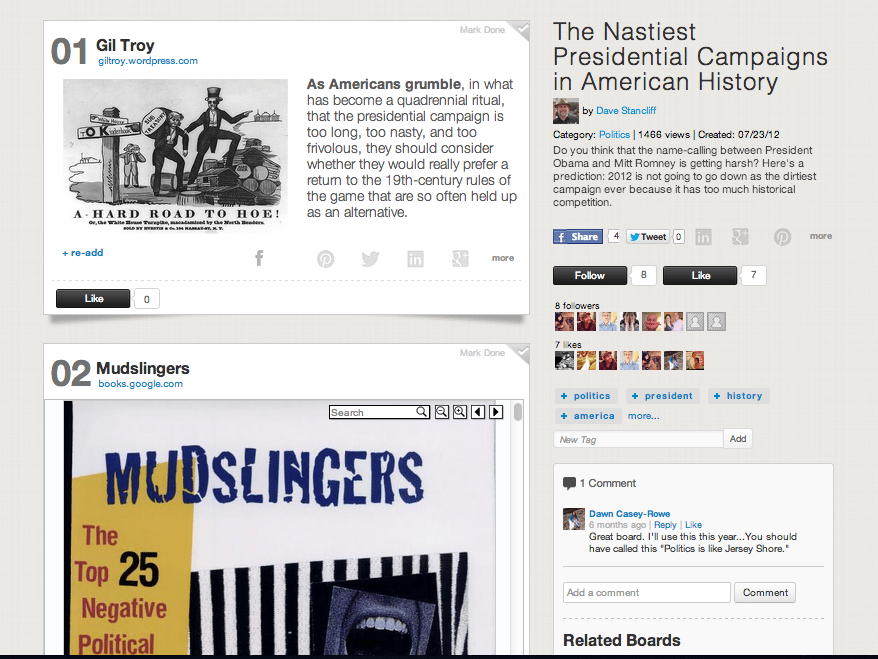Share board via sidebar Pinterest icon

(782, 237)
